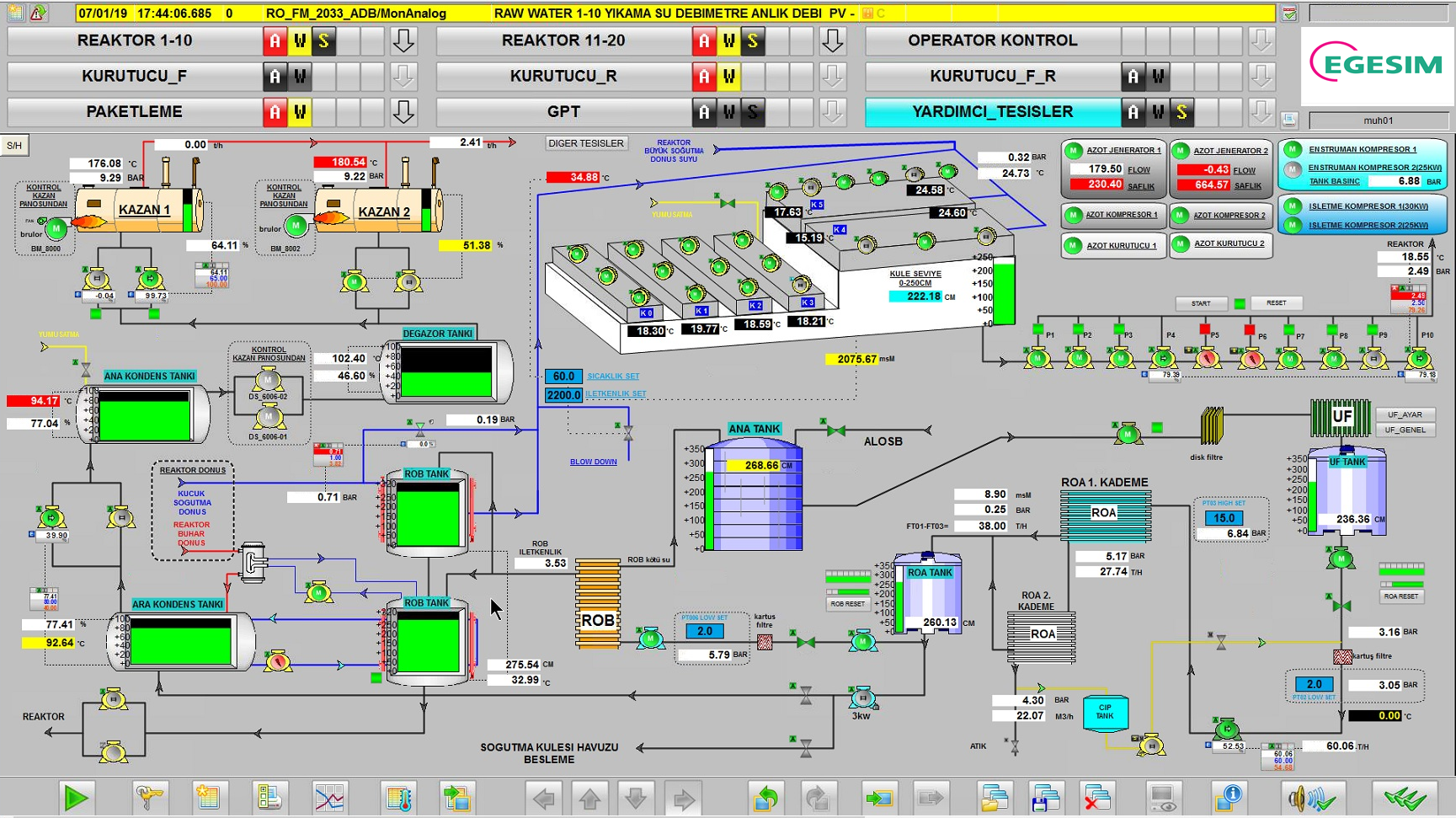Expand REAKTOR 11-20 down arrow

tap(833, 40)
